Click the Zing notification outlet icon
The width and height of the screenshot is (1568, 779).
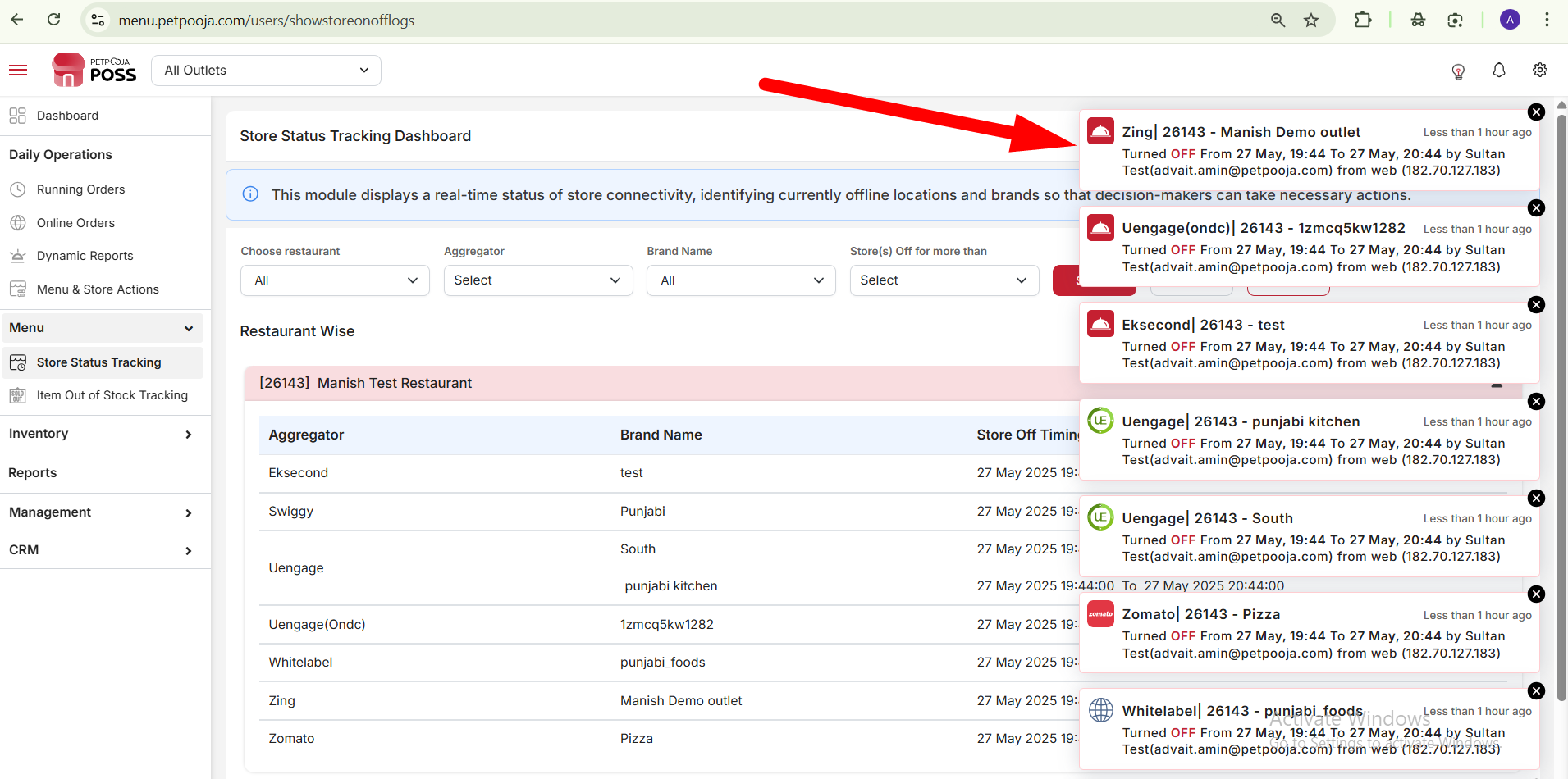(1100, 131)
